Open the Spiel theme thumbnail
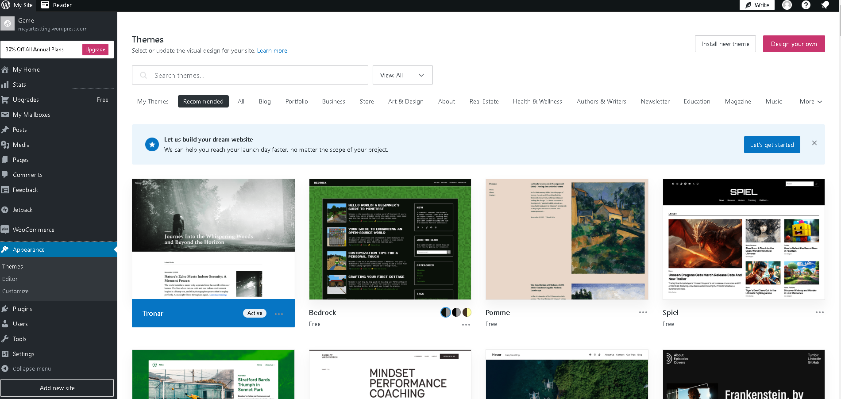 click(x=744, y=239)
